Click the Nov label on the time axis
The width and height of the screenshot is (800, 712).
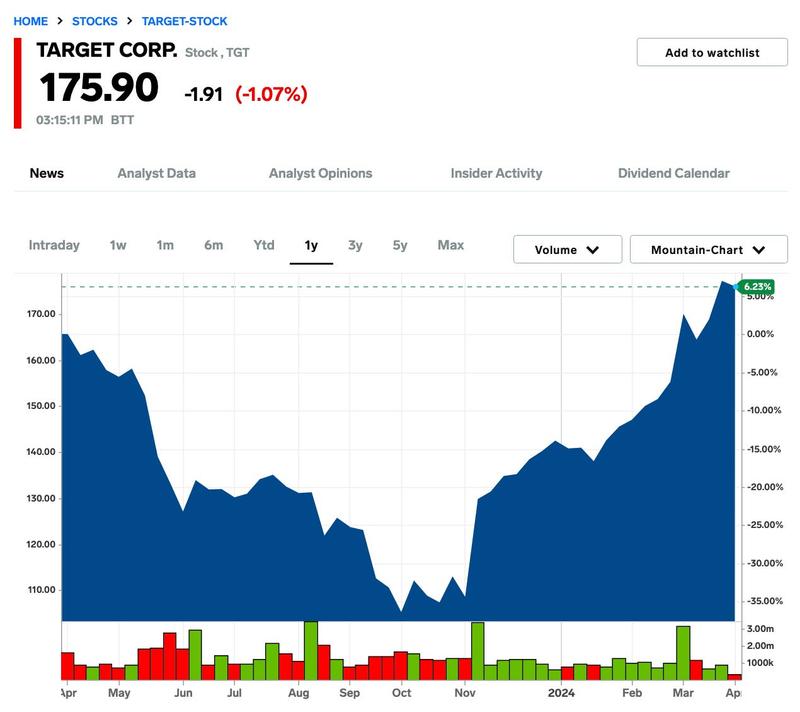465,693
